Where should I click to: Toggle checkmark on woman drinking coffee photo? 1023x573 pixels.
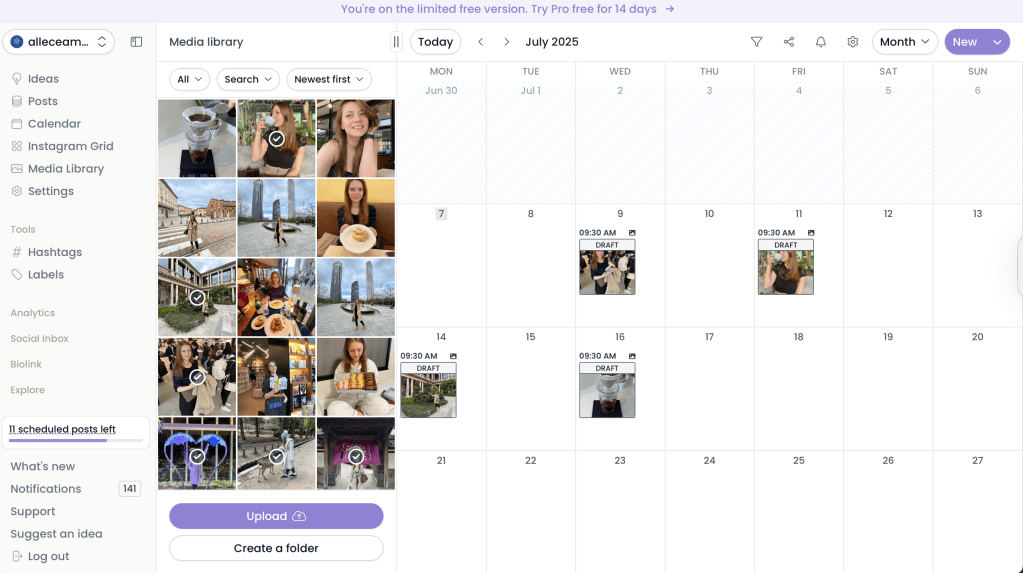click(277, 138)
